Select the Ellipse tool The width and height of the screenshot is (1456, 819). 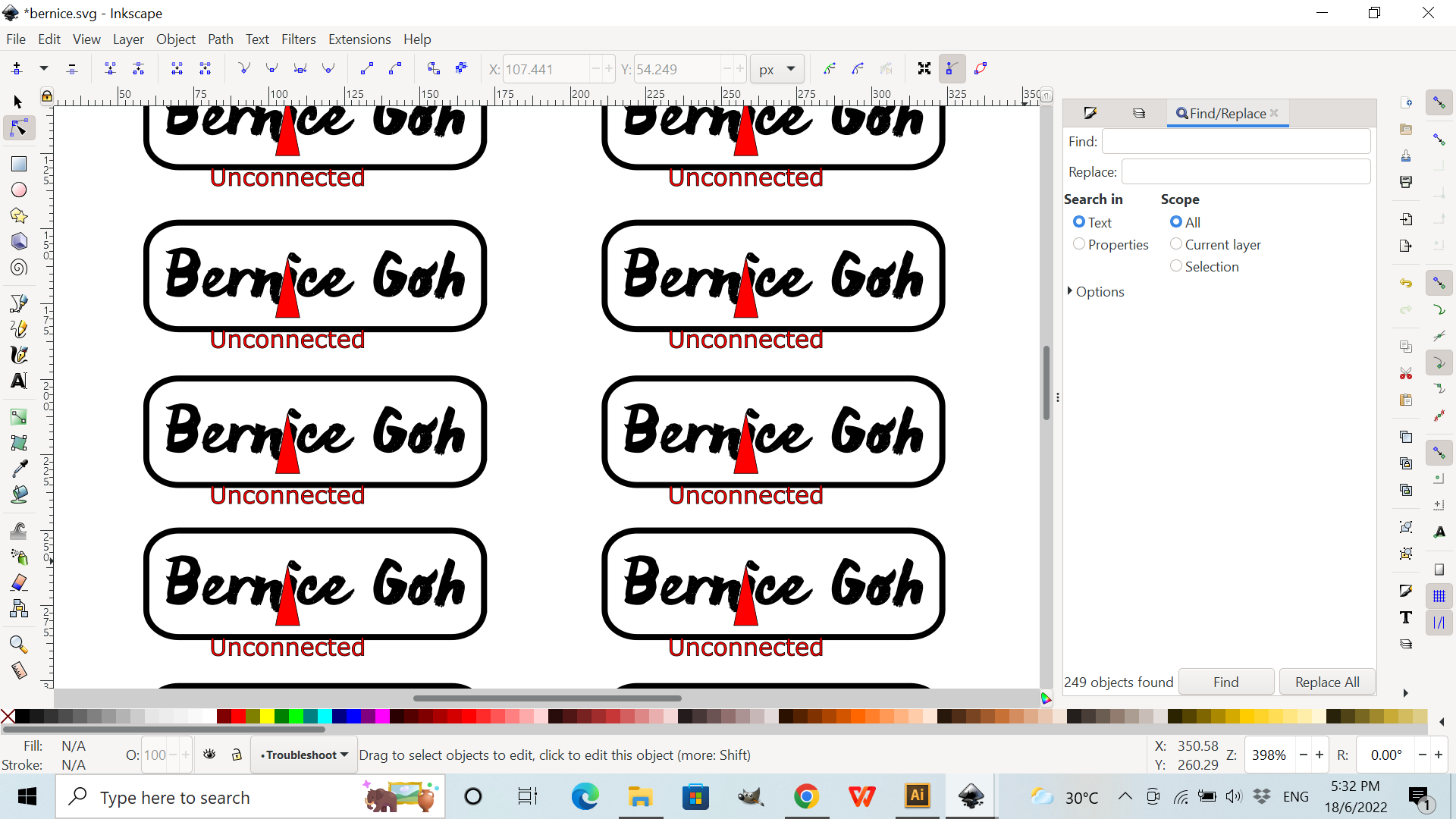[x=19, y=190]
